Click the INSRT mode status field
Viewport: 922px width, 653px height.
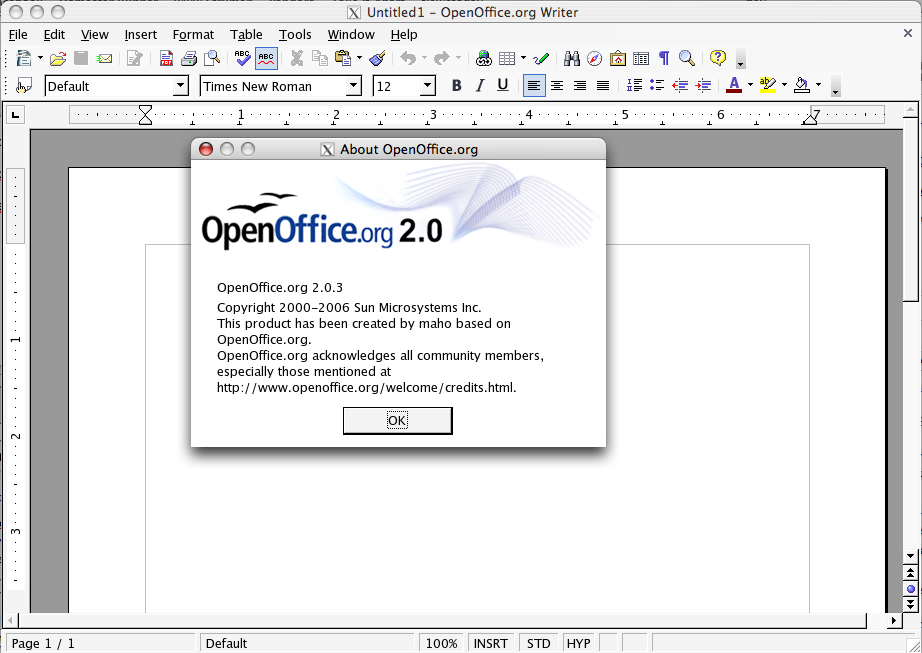(x=490, y=644)
